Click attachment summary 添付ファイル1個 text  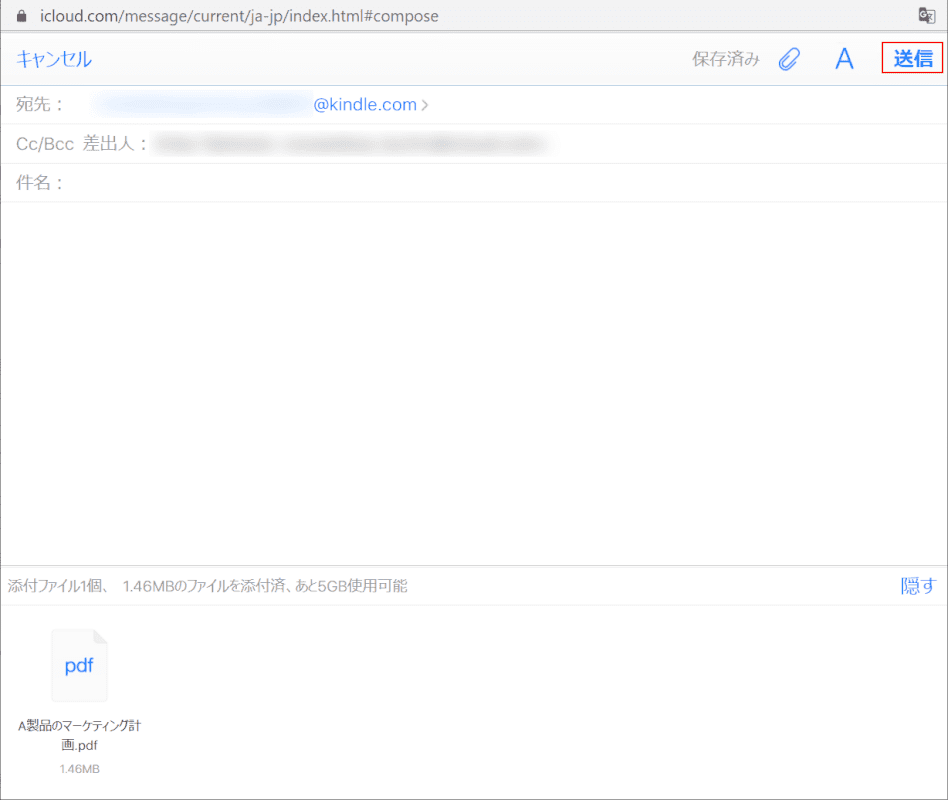[207, 585]
